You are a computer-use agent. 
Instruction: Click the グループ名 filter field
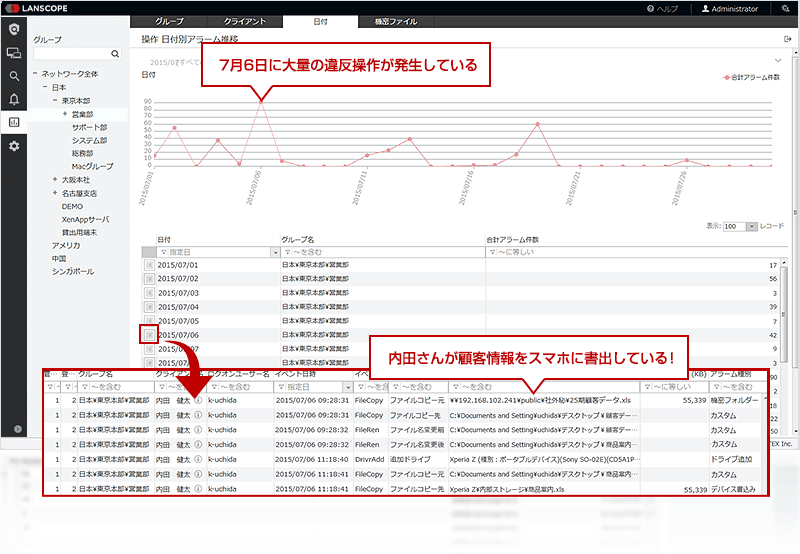tap(383, 253)
